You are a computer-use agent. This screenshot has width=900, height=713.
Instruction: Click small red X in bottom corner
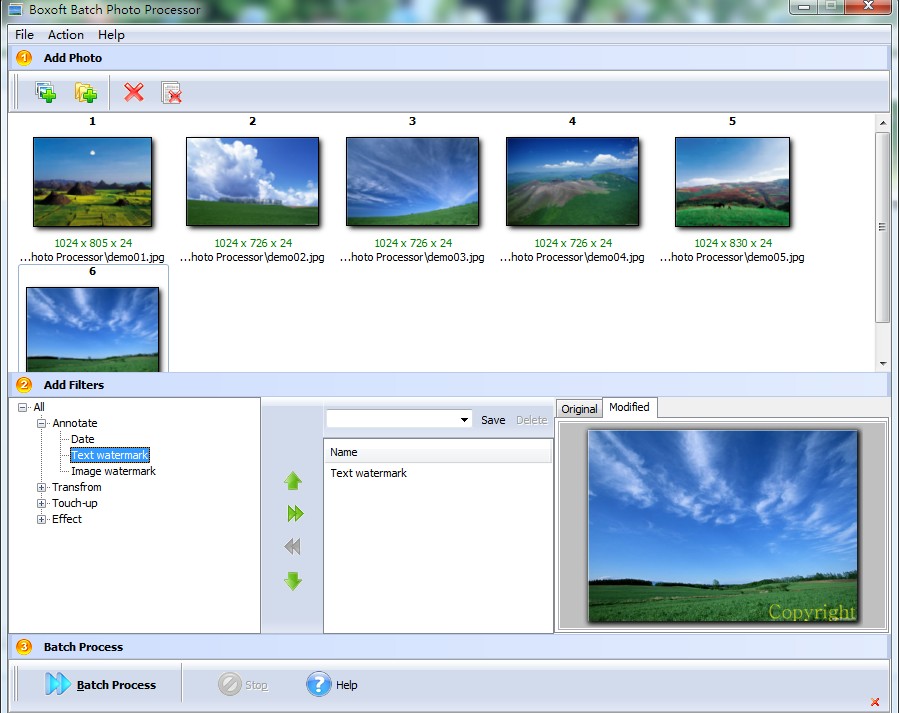pos(875,702)
